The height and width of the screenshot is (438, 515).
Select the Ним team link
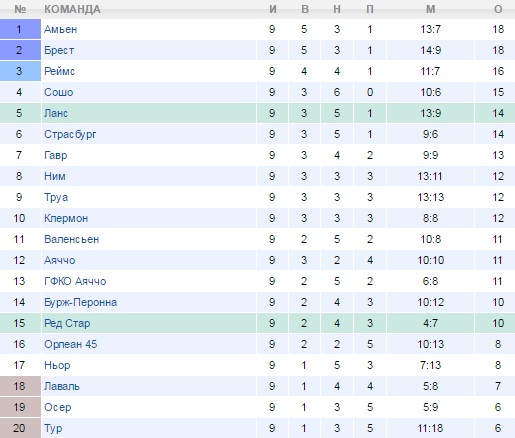click(x=55, y=176)
